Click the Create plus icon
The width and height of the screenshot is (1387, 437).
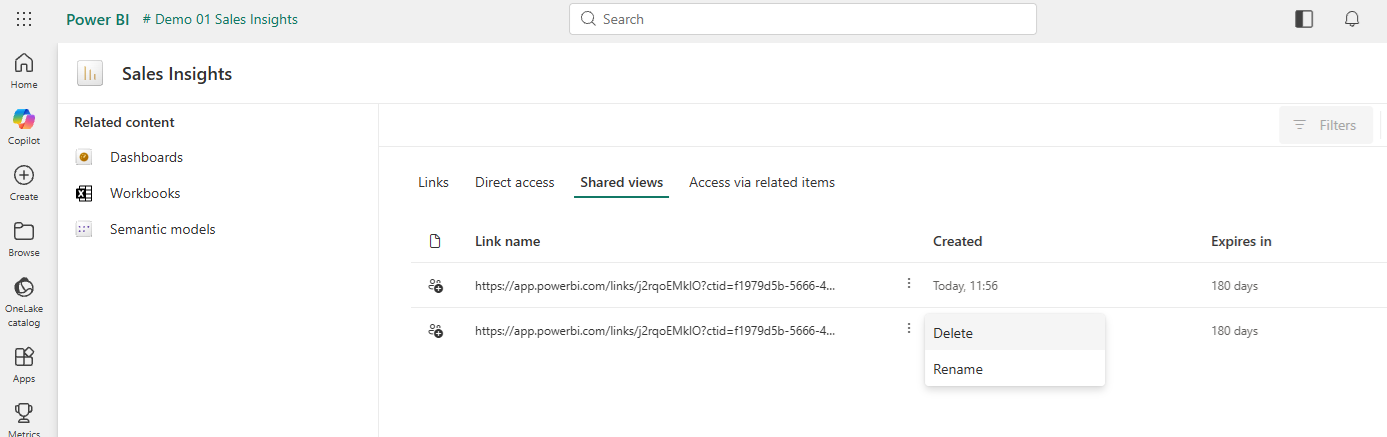click(x=24, y=183)
